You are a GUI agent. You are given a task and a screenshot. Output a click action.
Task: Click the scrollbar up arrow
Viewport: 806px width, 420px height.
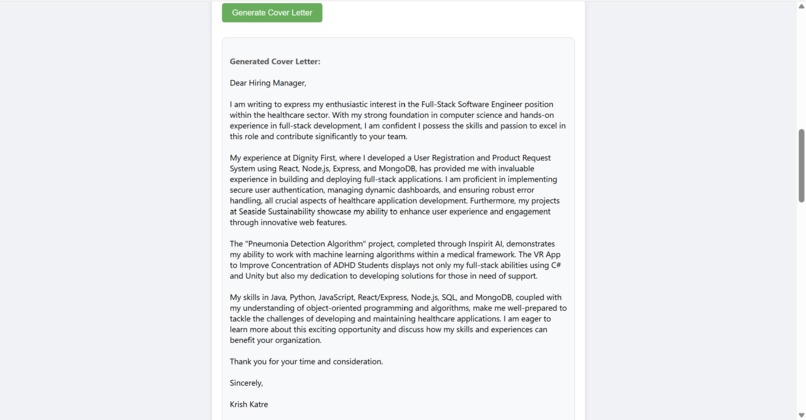(801, 6)
